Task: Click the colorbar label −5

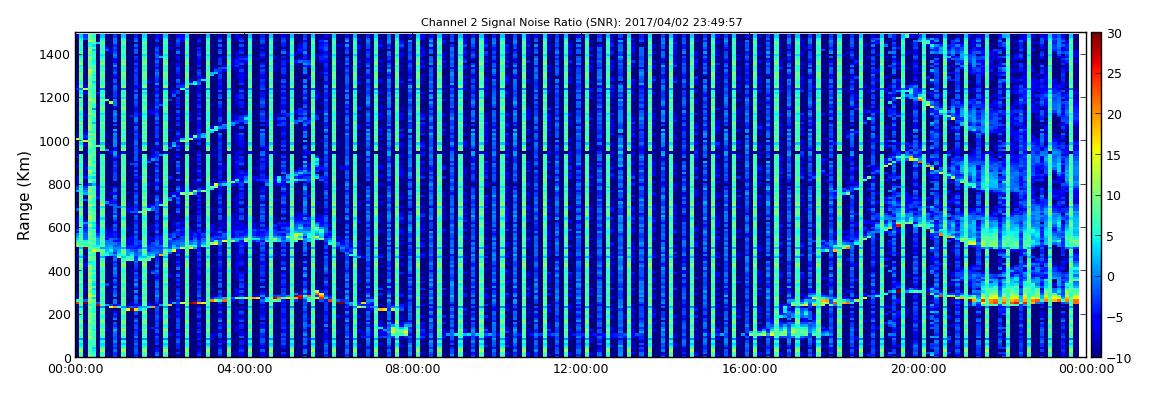Action: coord(1113,317)
